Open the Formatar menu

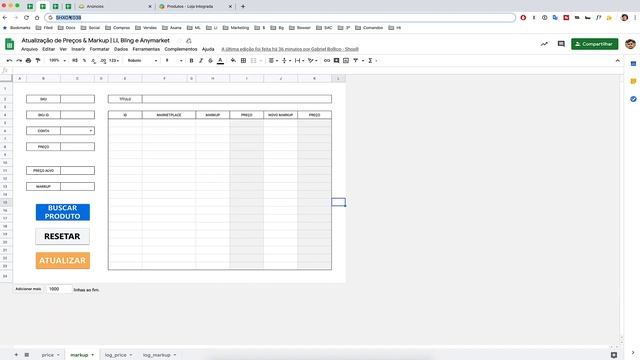tap(99, 49)
